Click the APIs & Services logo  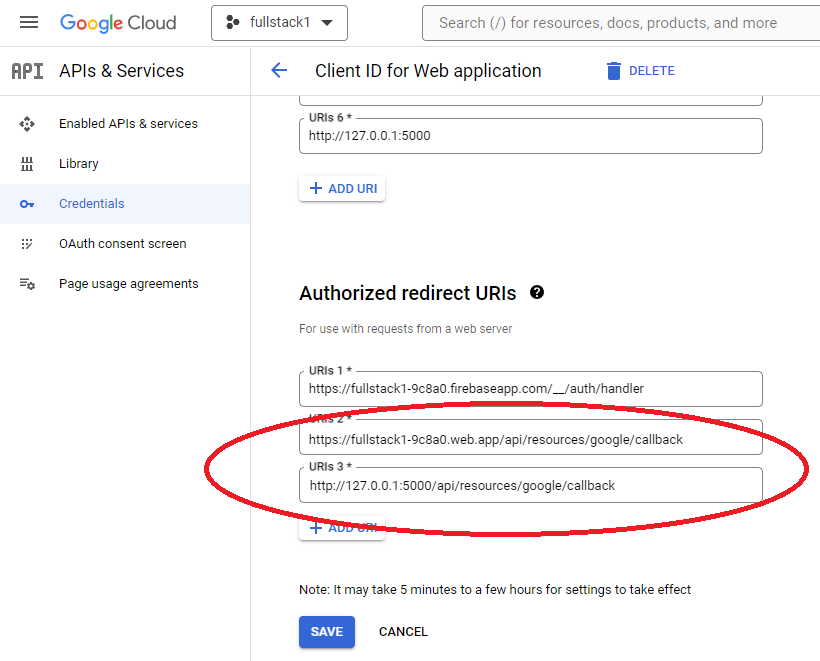coord(27,70)
